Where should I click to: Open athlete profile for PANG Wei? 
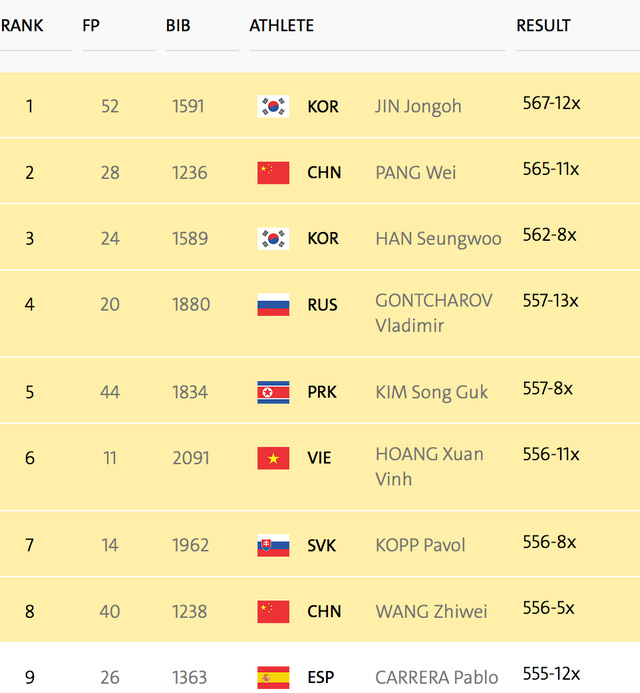[415, 173]
